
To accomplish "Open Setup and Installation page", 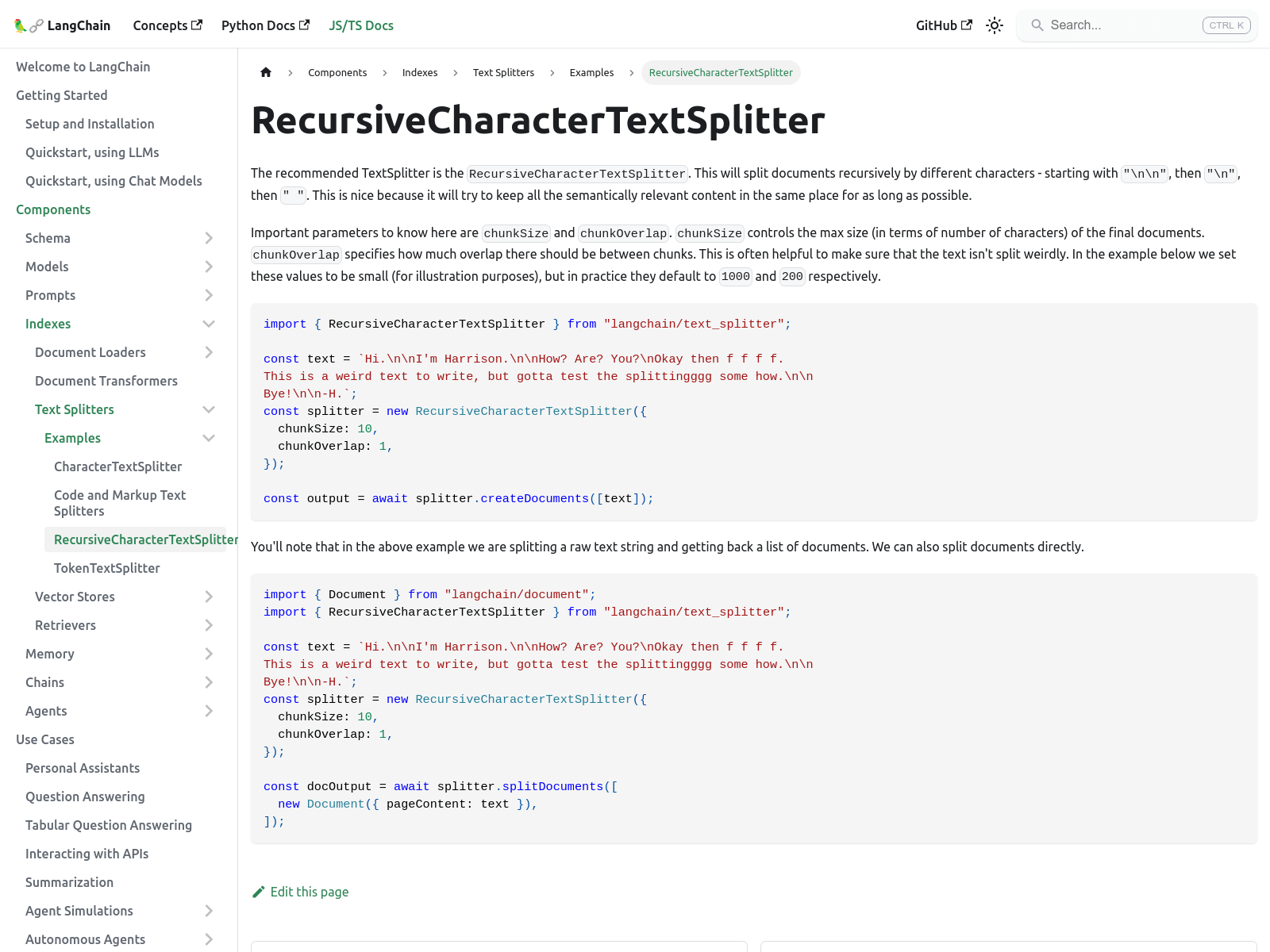I will tap(90, 124).
